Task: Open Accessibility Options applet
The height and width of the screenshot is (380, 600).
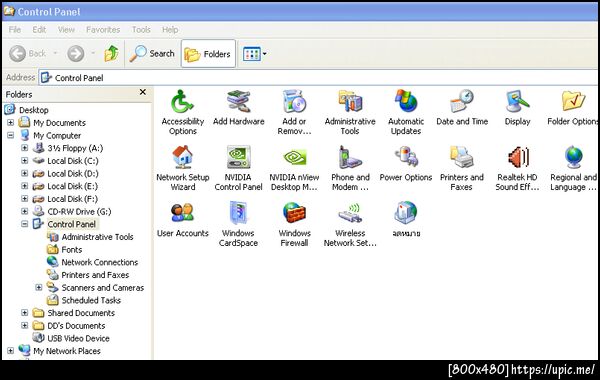Action: coord(183,101)
